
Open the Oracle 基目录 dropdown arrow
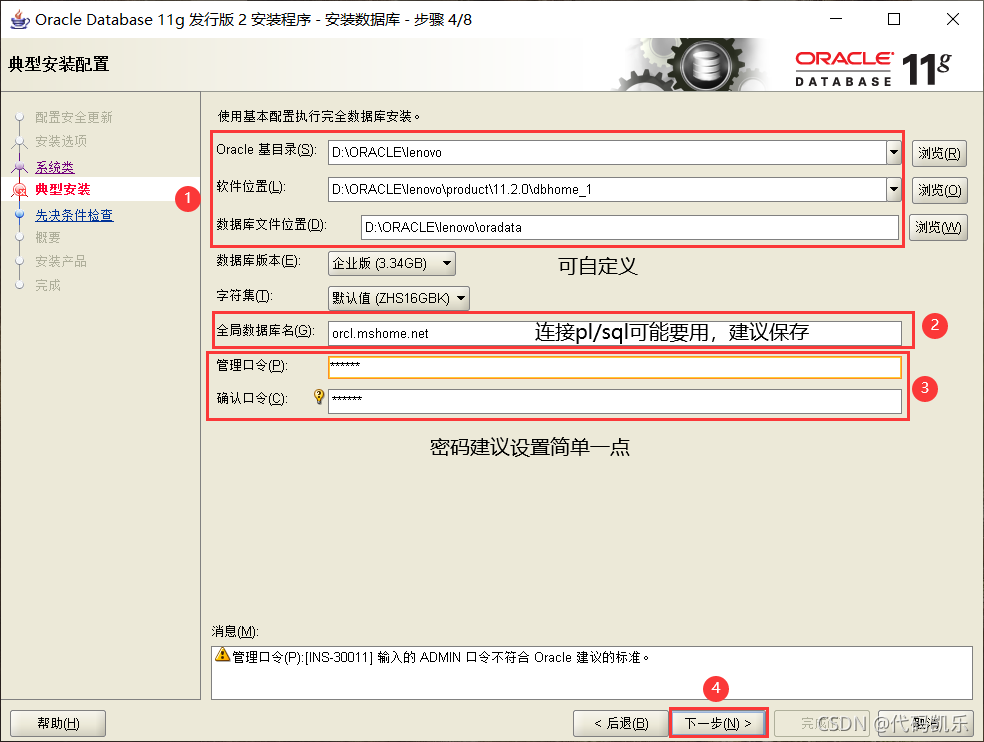[894, 152]
